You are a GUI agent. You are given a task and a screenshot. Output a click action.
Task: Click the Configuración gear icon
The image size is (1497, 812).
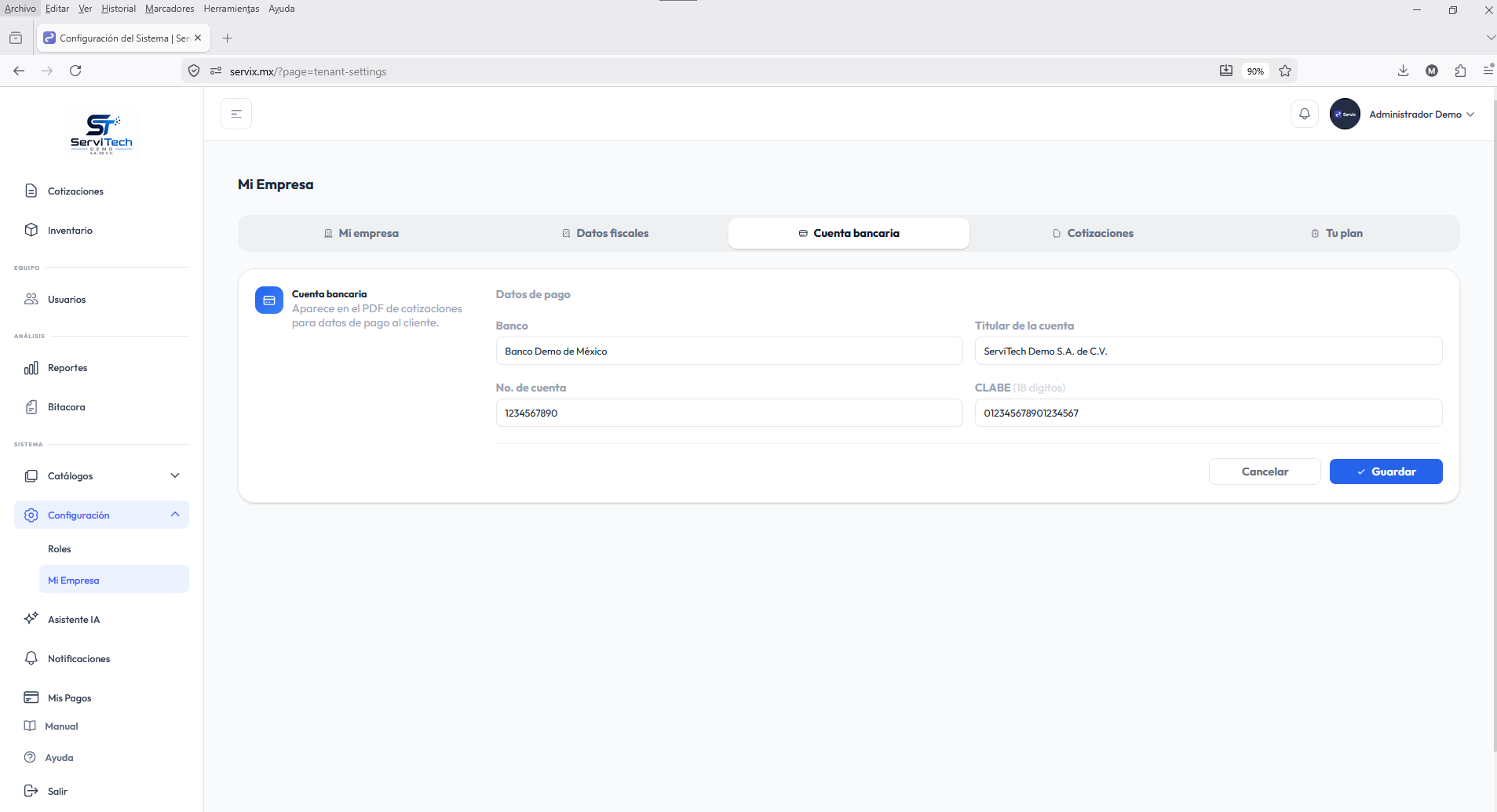31,515
